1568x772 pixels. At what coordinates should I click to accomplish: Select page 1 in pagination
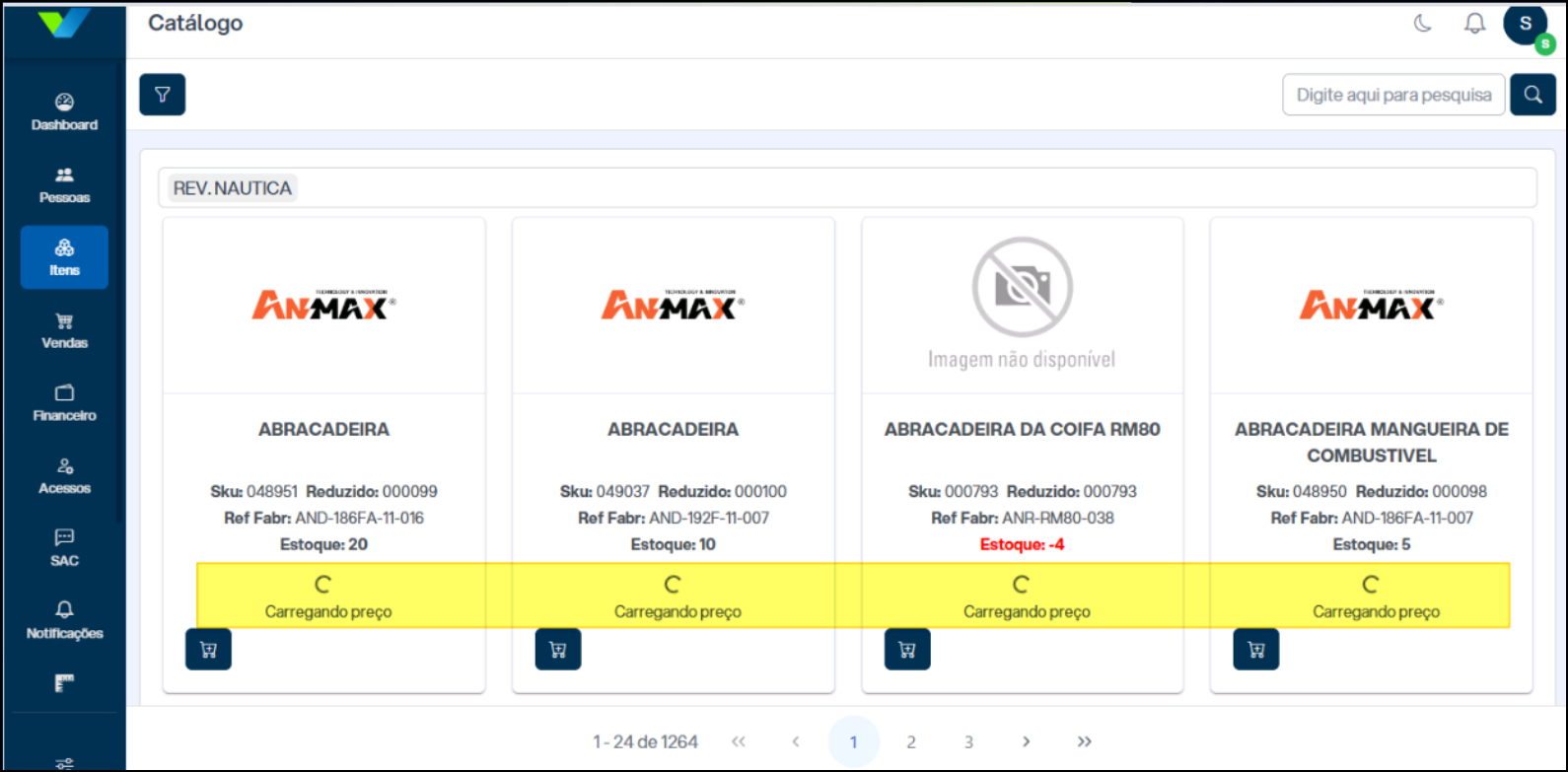point(853,741)
